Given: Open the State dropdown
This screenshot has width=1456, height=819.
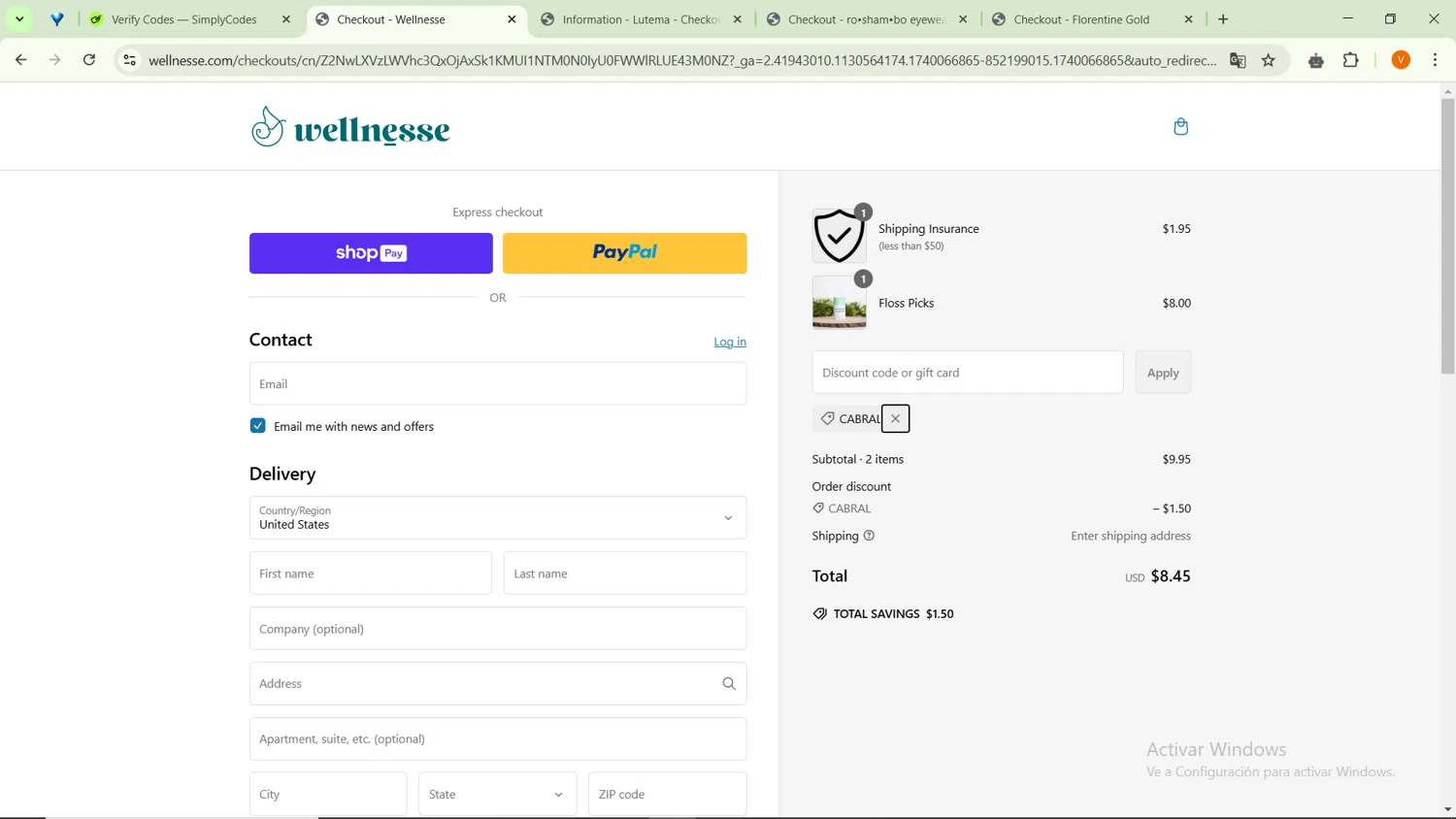Looking at the screenshot, I should 497,794.
